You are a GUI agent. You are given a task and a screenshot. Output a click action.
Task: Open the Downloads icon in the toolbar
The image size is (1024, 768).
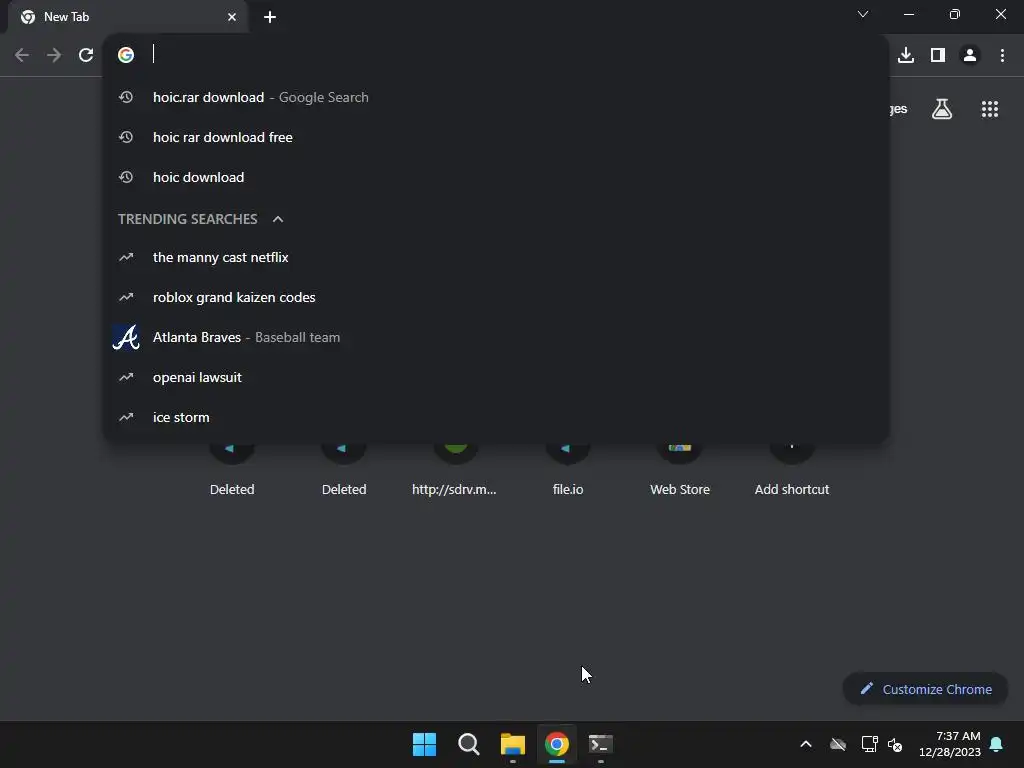tap(906, 56)
